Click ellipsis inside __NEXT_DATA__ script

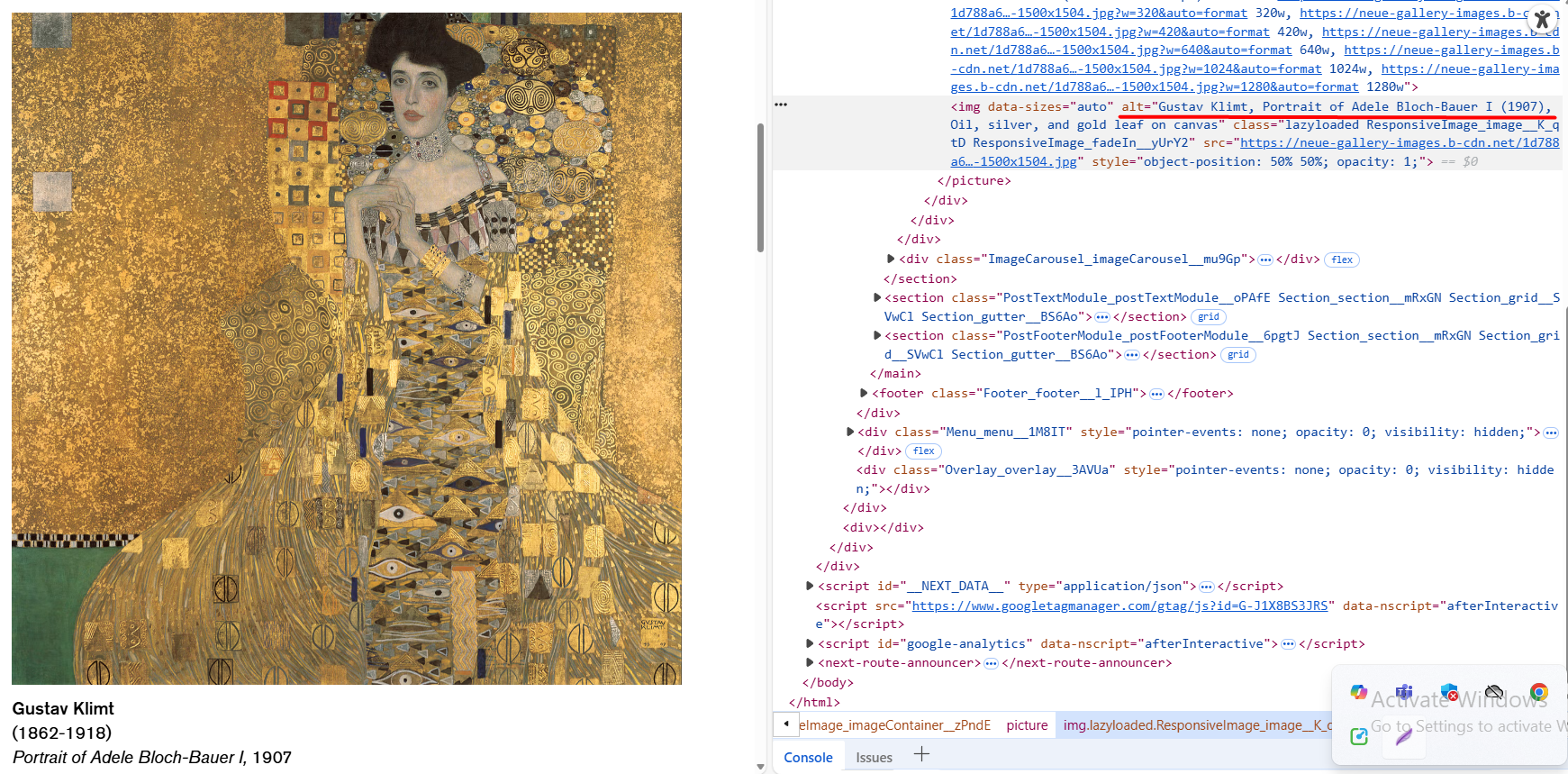1207,587
